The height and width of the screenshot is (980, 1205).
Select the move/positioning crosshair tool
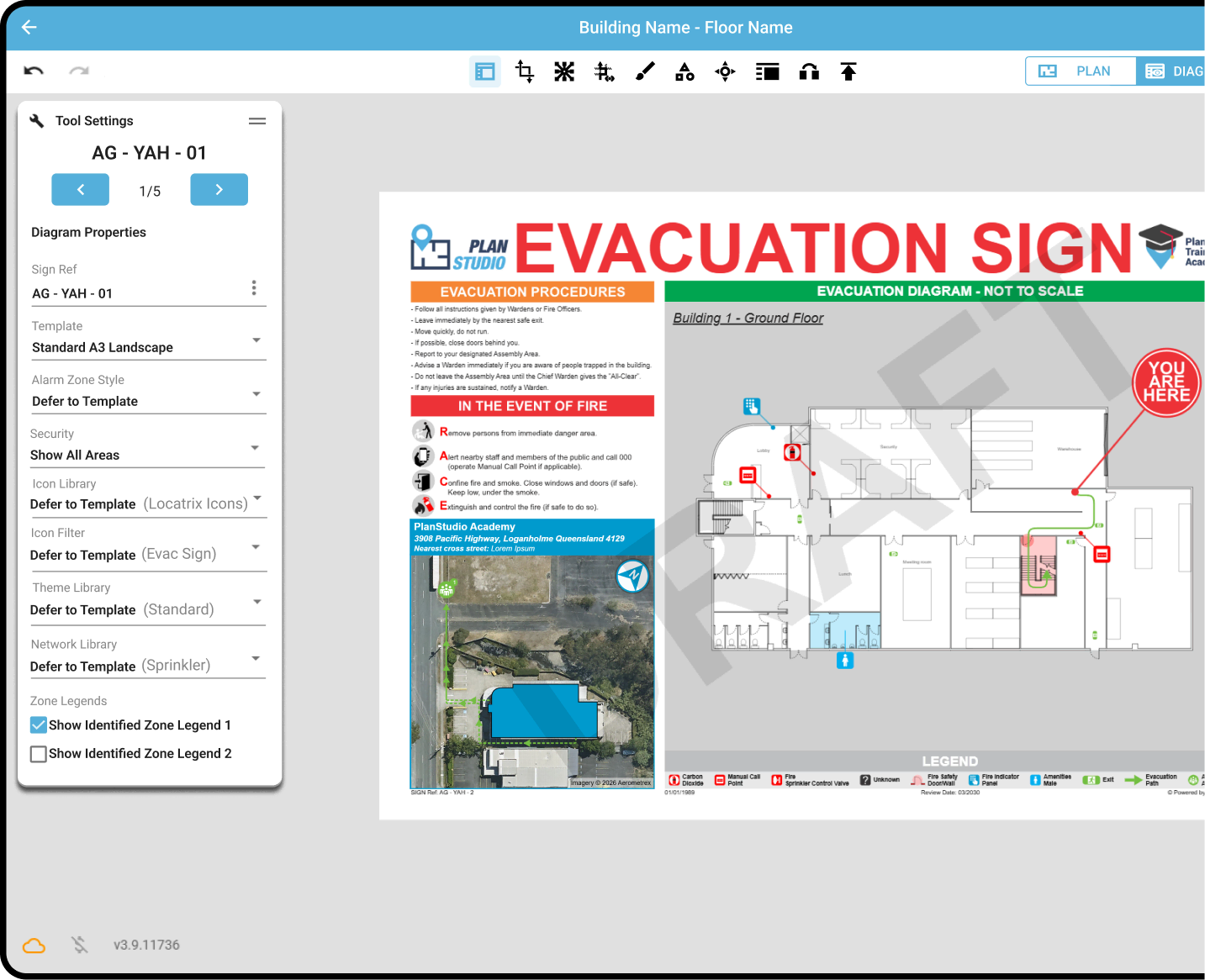tap(724, 71)
